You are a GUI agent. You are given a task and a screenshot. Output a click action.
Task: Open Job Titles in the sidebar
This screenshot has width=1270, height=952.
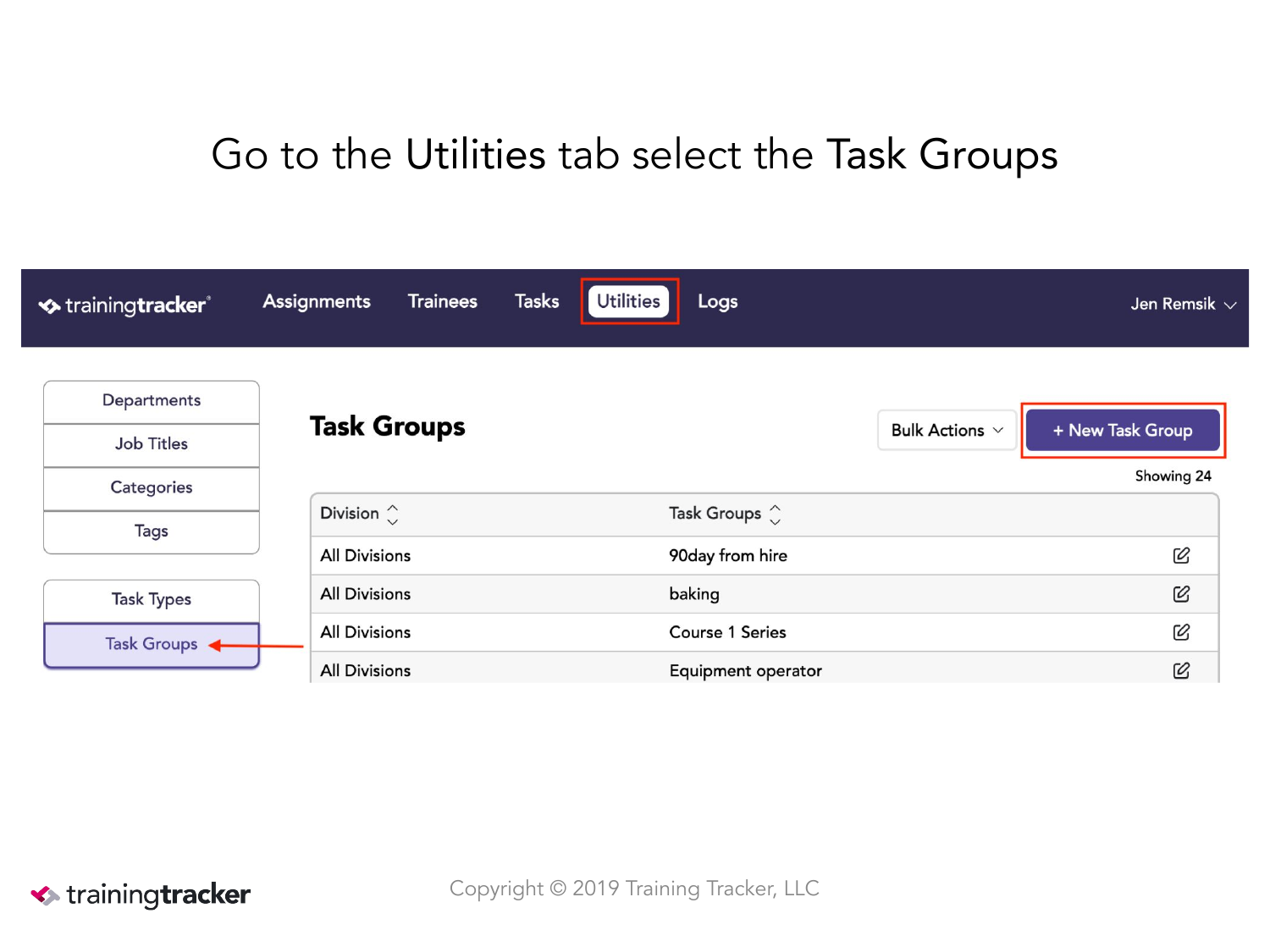tap(152, 444)
